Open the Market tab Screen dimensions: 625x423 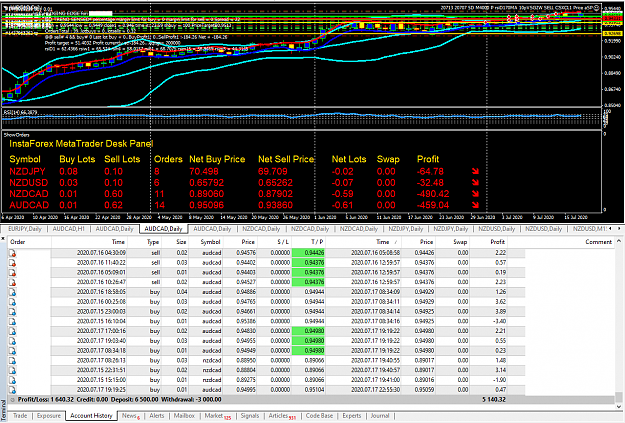click(217, 416)
